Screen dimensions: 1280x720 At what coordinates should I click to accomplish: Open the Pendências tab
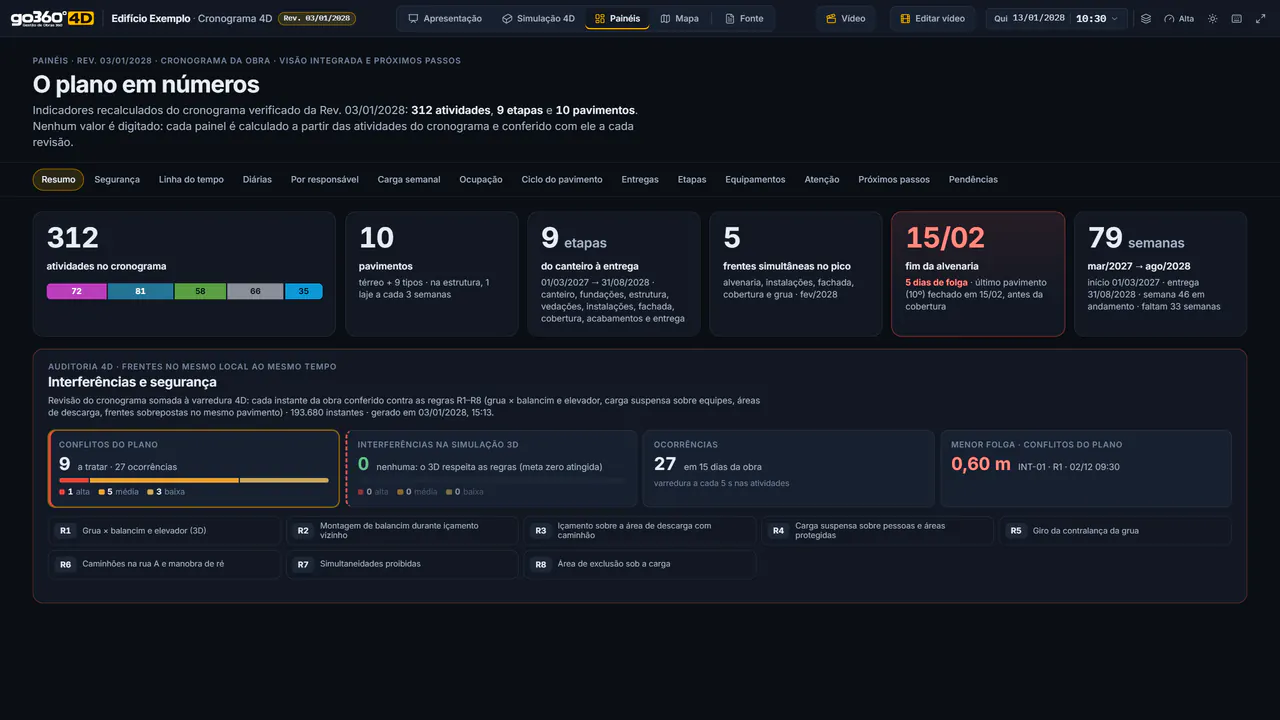[973, 180]
